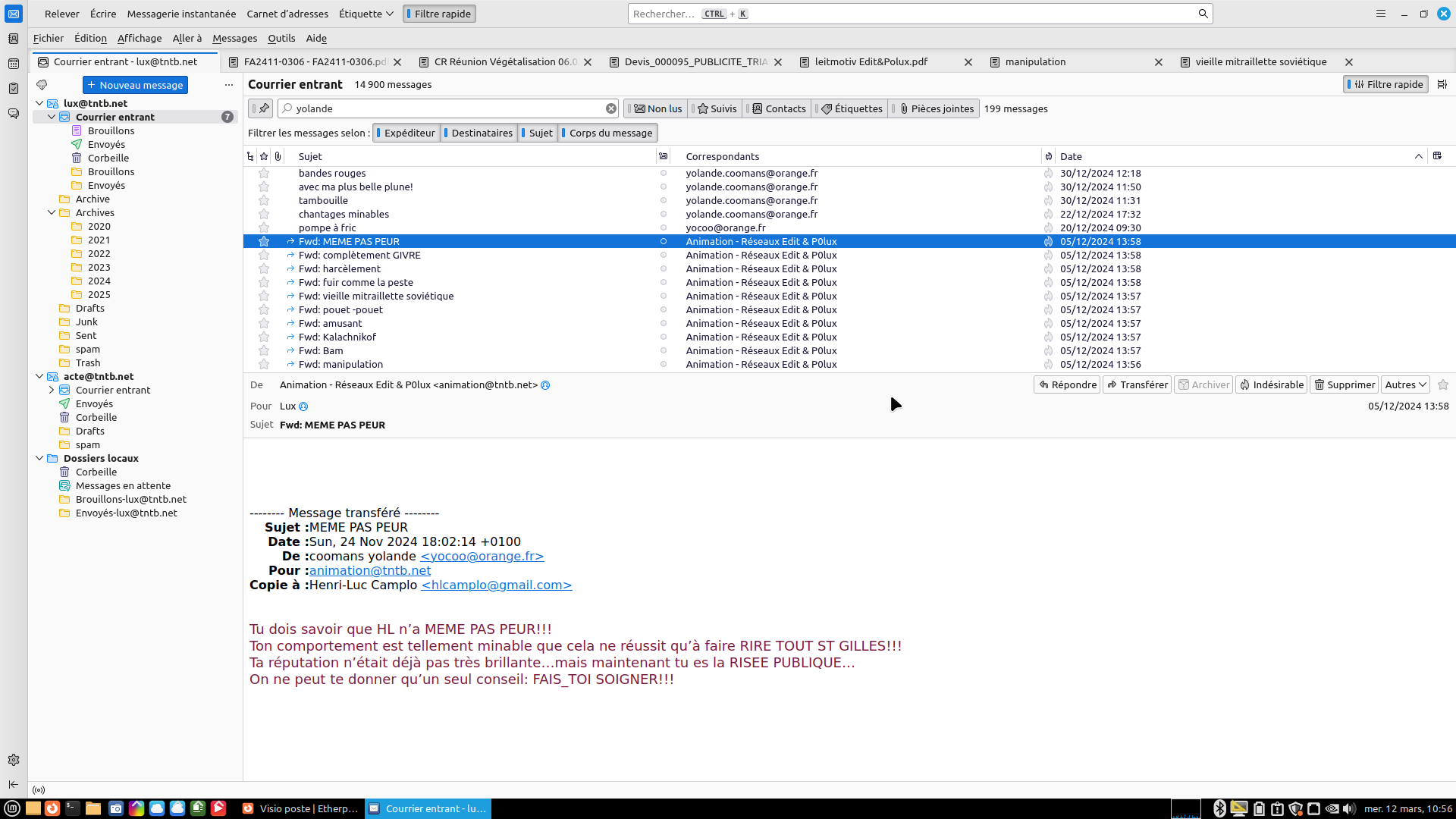Open the tasks sidebar icon
This screenshot has height=819, width=1456.
(x=13, y=89)
